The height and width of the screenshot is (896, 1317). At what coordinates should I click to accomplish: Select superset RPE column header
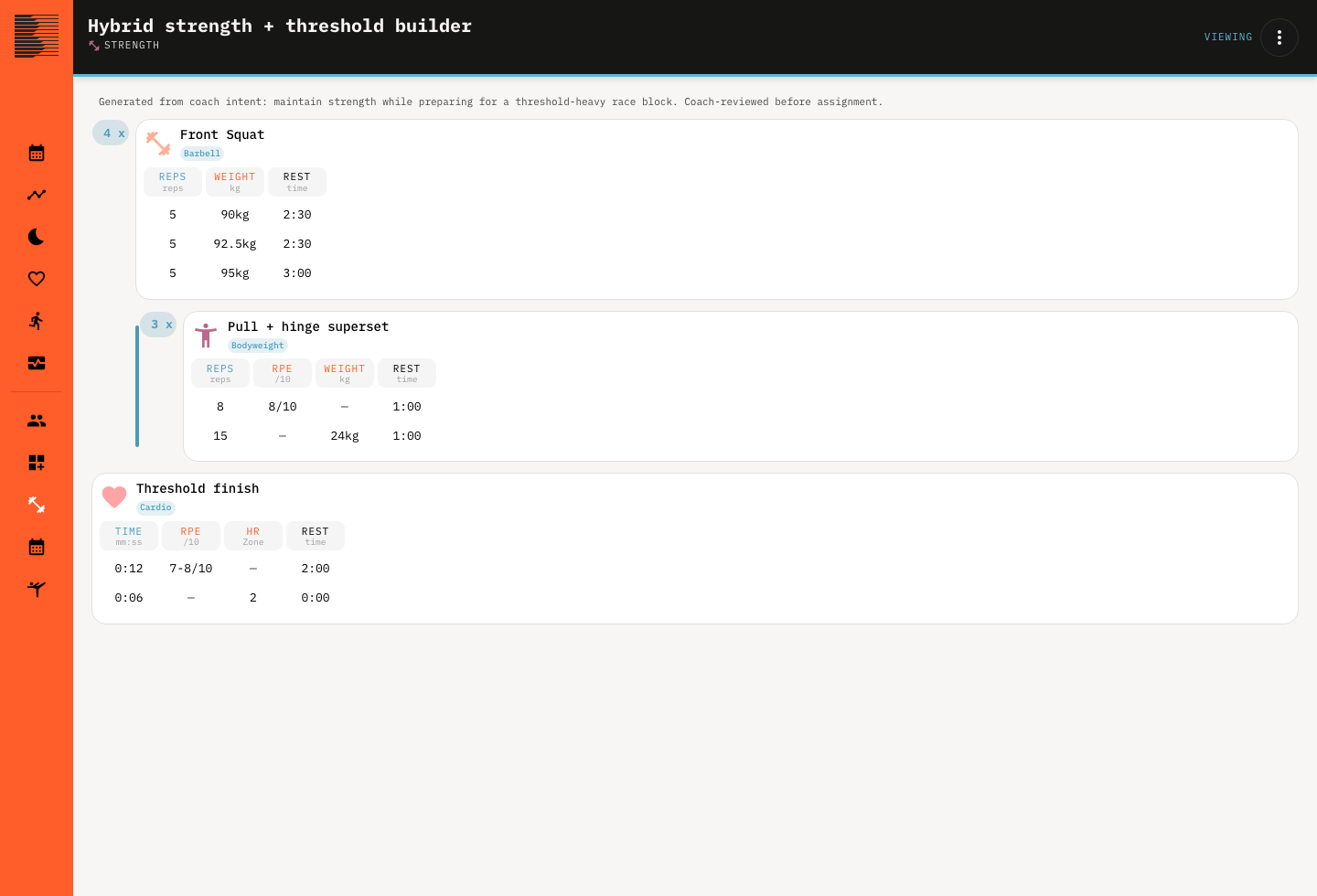[283, 373]
